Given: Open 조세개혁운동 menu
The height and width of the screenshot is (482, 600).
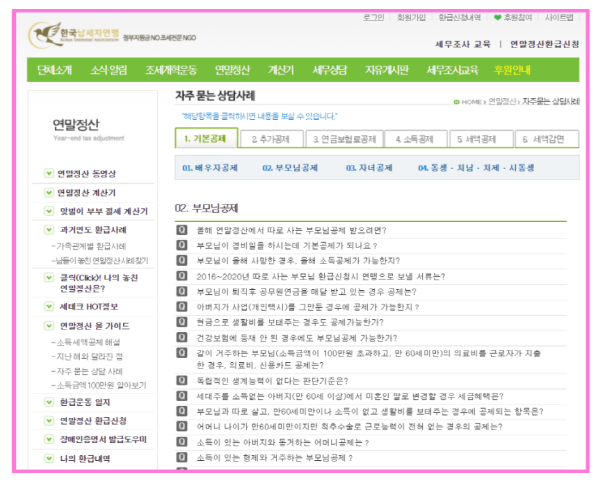Looking at the screenshot, I should coord(171,70).
